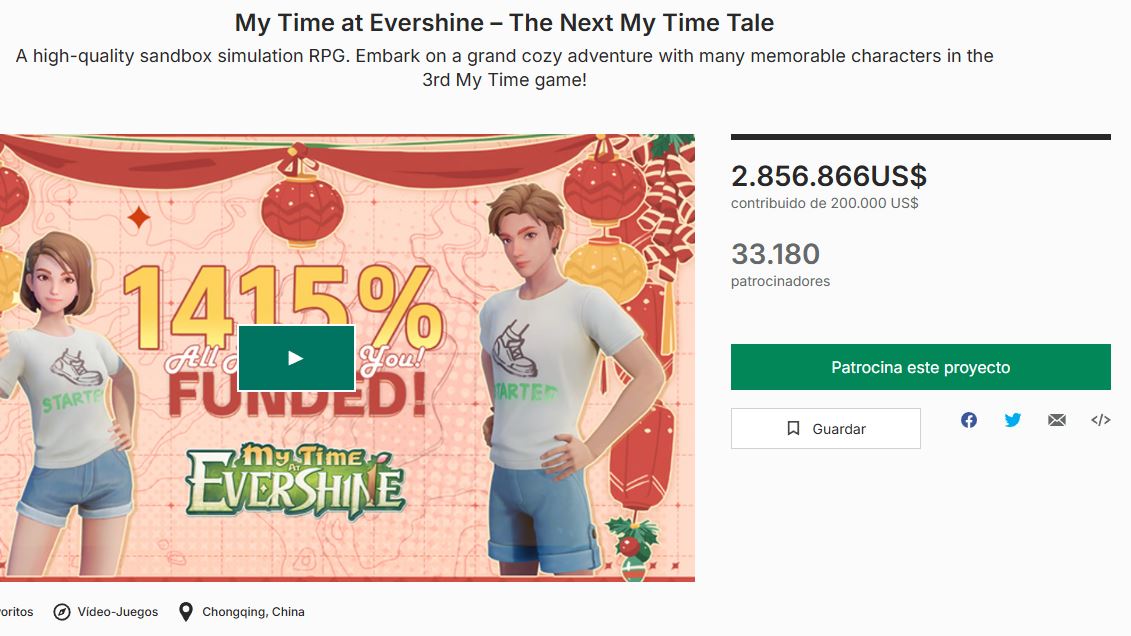Screen dimensions: 1131x636
Task: Click the partially visible favoritos link
Action: (x=15, y=612)
